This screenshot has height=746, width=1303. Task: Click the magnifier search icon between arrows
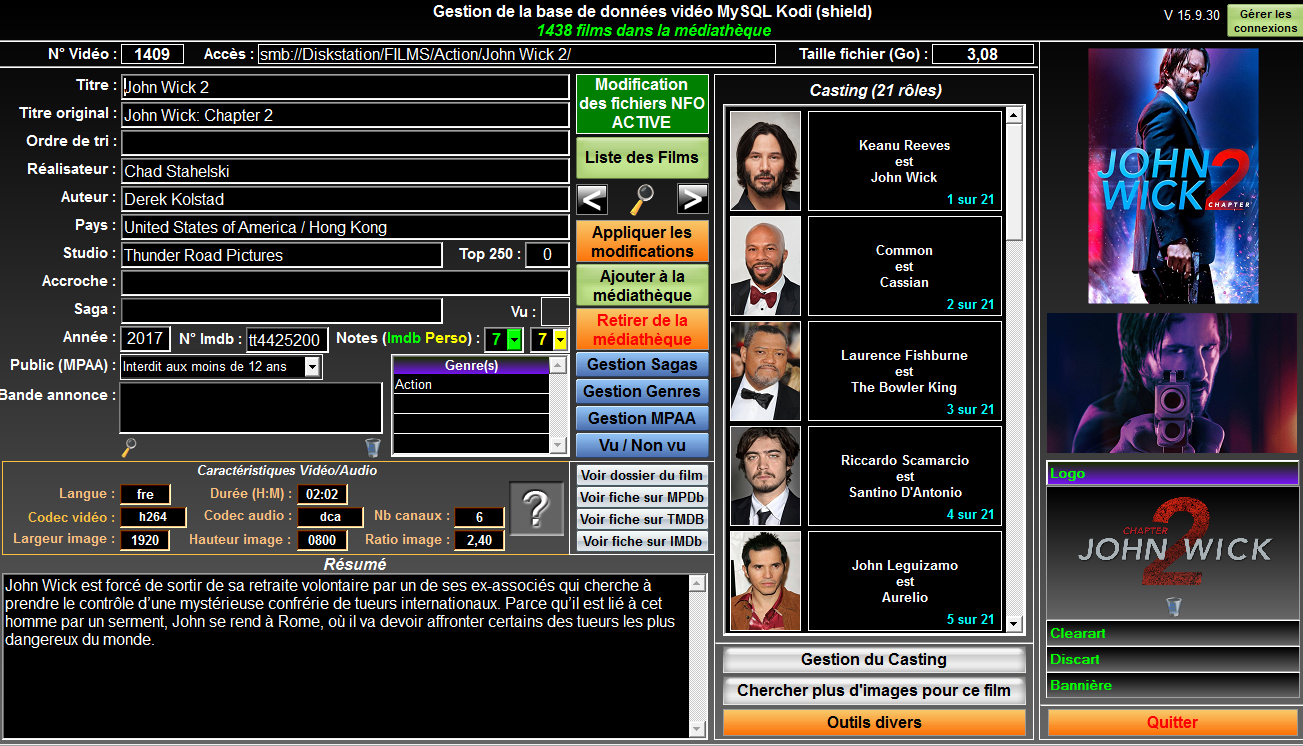(642, 199)
